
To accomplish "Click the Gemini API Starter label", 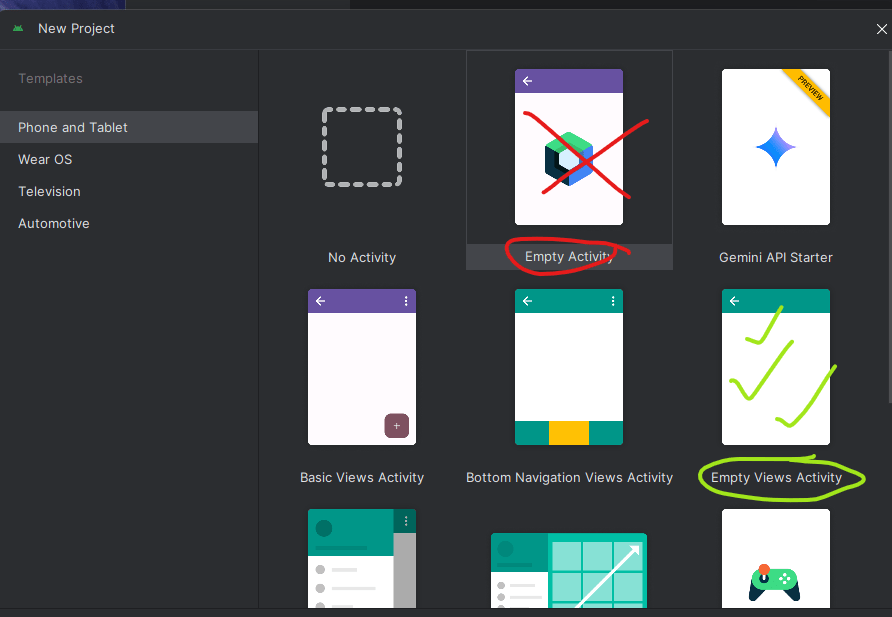I will click(776, 258).
